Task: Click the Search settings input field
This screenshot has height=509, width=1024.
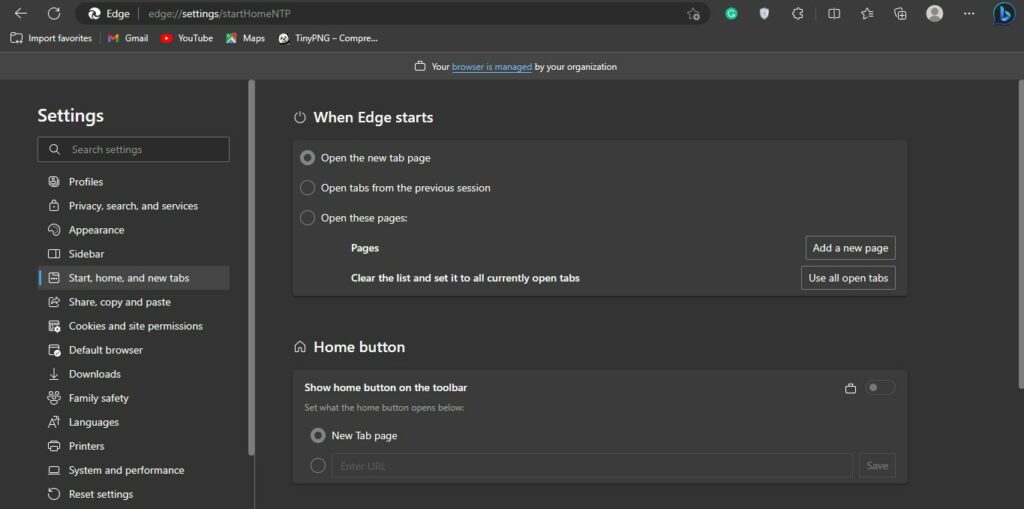Action: click(133, 150)
